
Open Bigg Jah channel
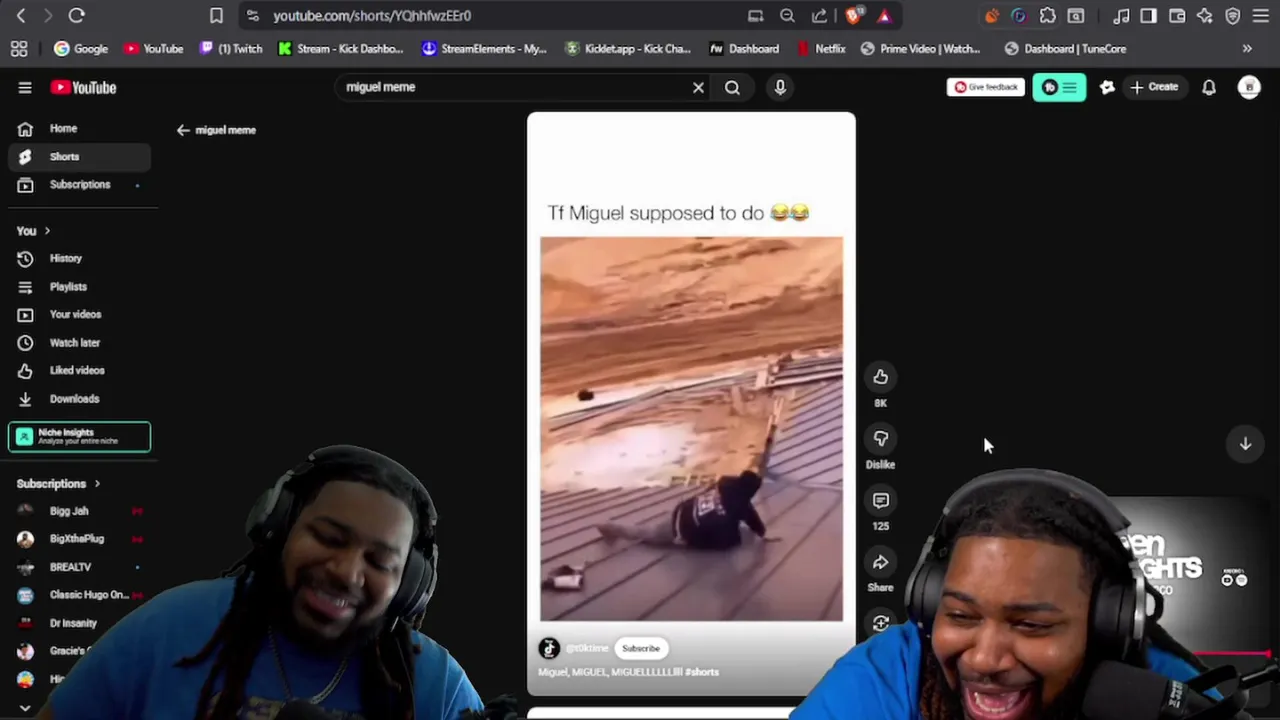(x=79, y=511)
